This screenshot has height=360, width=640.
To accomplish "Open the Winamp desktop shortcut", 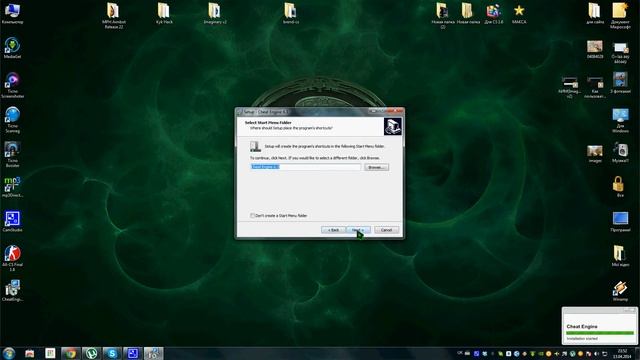I will click(620, 290).
